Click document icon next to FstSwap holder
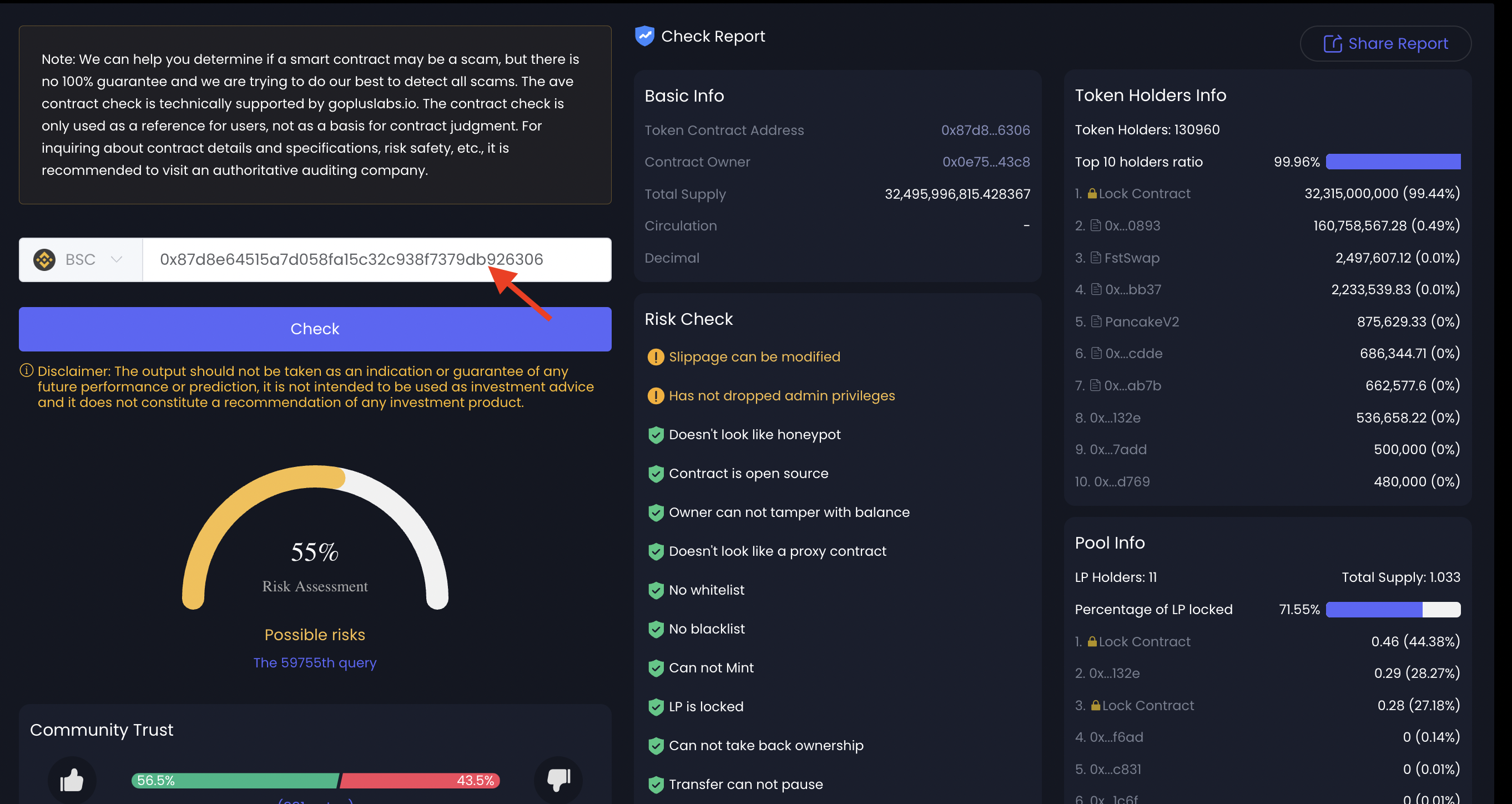1512x804 pixels. click(1095, 258)
